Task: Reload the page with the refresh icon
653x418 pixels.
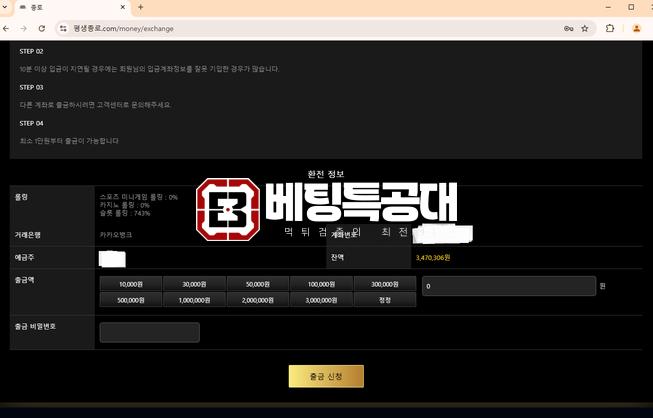Action: 42,29
